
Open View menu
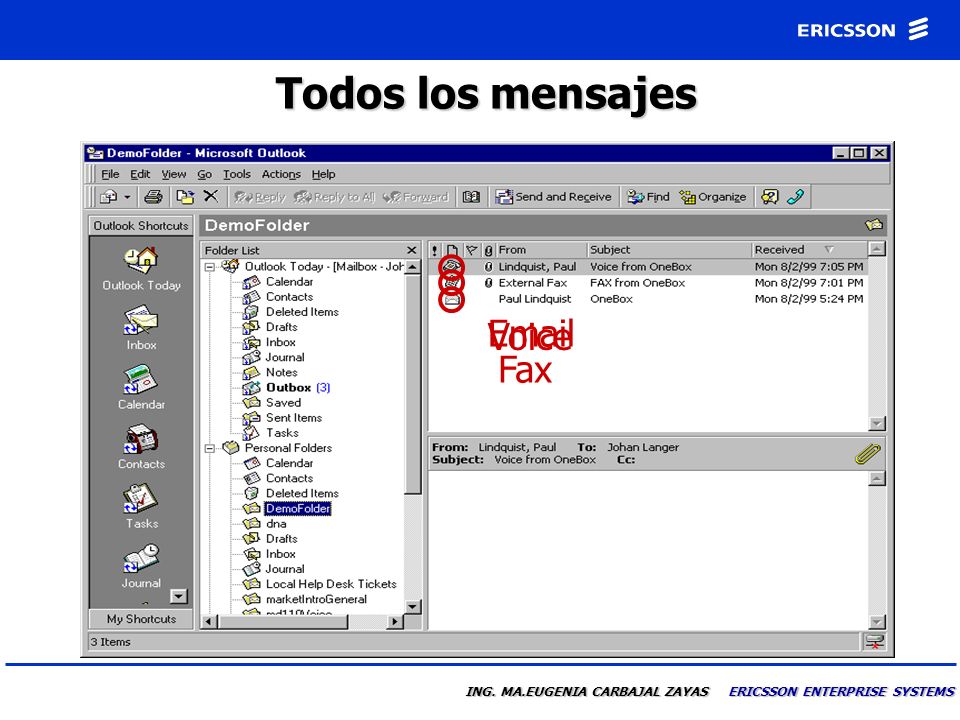[174, 174]
